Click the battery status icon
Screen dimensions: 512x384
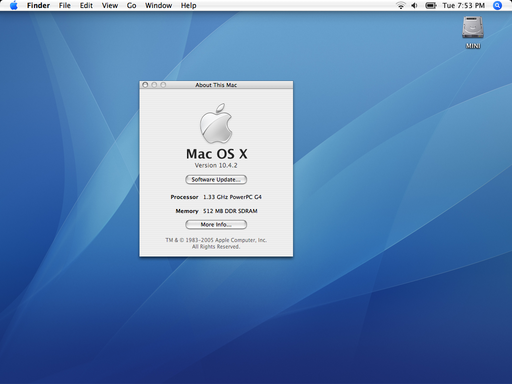(x=431, y=5)
